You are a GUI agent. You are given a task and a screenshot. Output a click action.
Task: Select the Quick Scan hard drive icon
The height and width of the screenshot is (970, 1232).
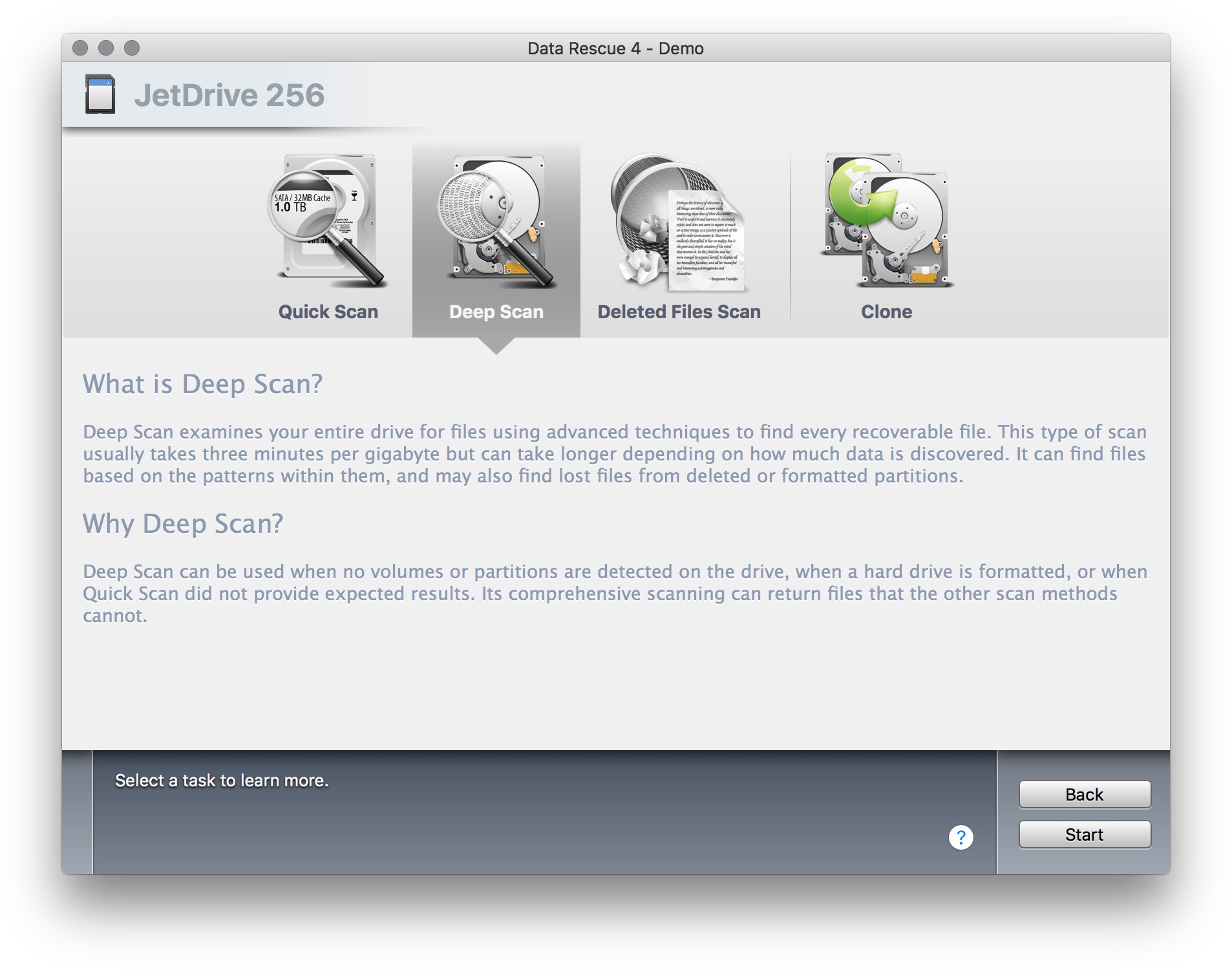tap(327, 221)
